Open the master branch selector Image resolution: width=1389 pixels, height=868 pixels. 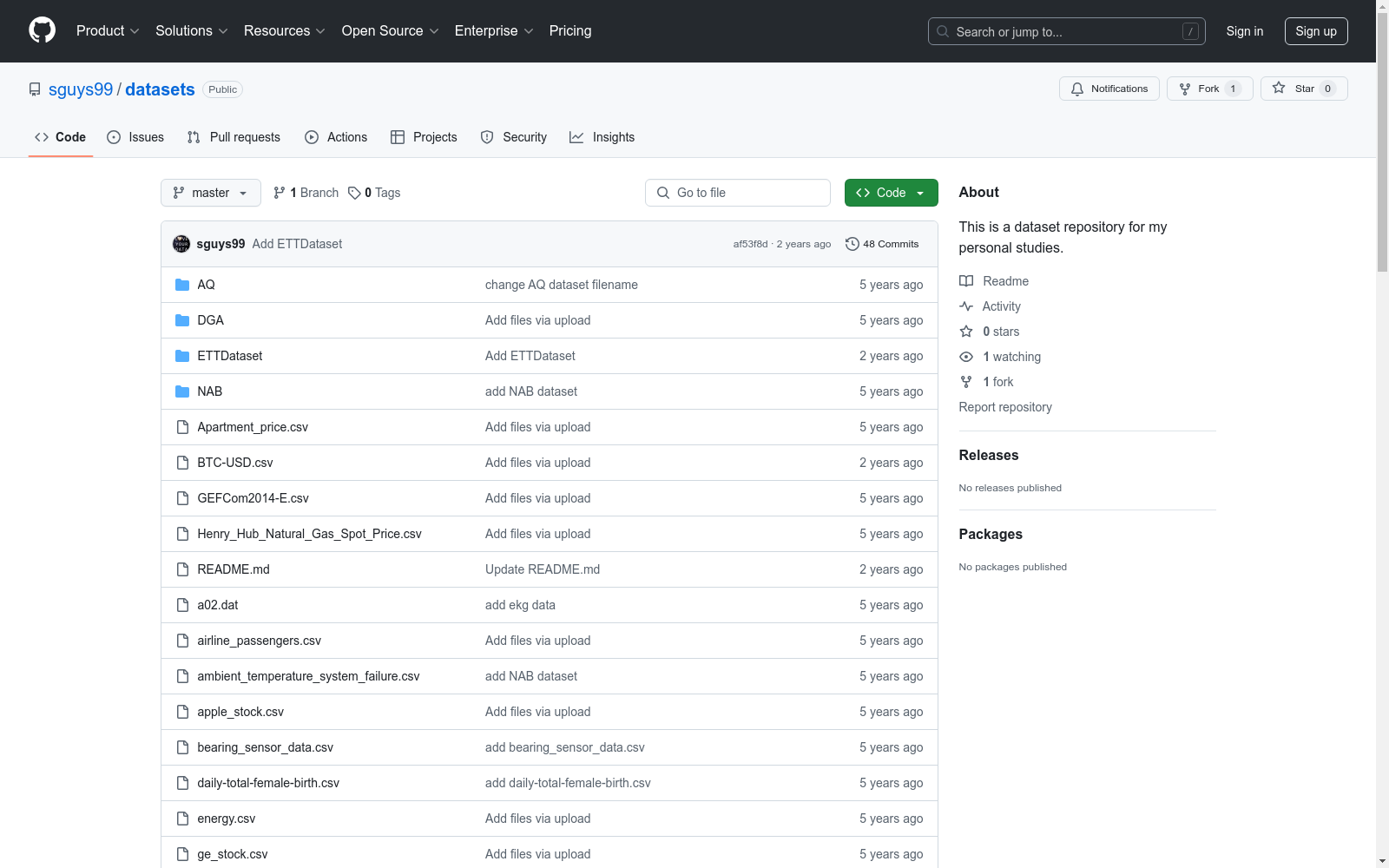[x=211, y=193]
